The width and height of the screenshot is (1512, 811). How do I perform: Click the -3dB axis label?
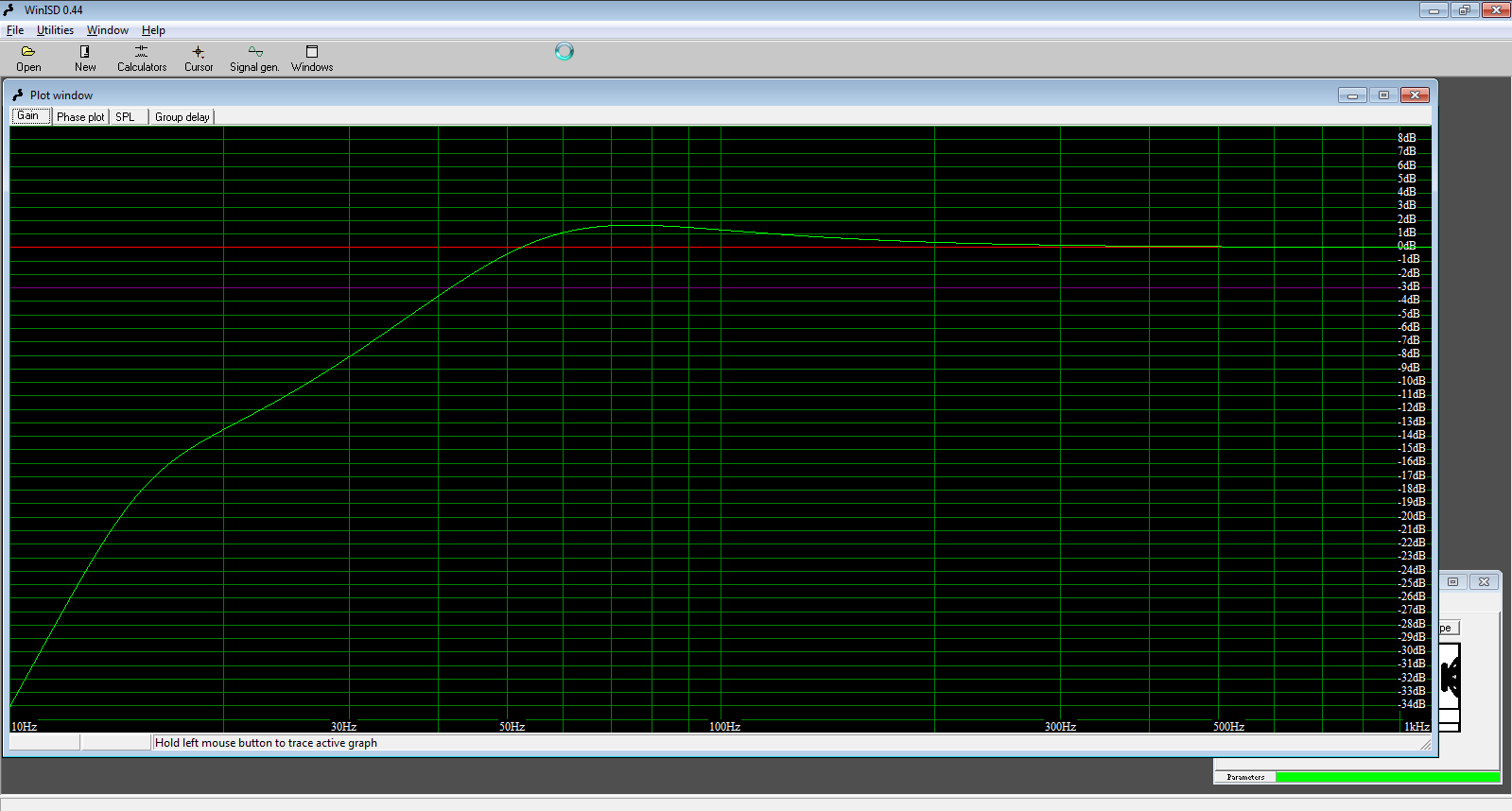[1409, 286]
